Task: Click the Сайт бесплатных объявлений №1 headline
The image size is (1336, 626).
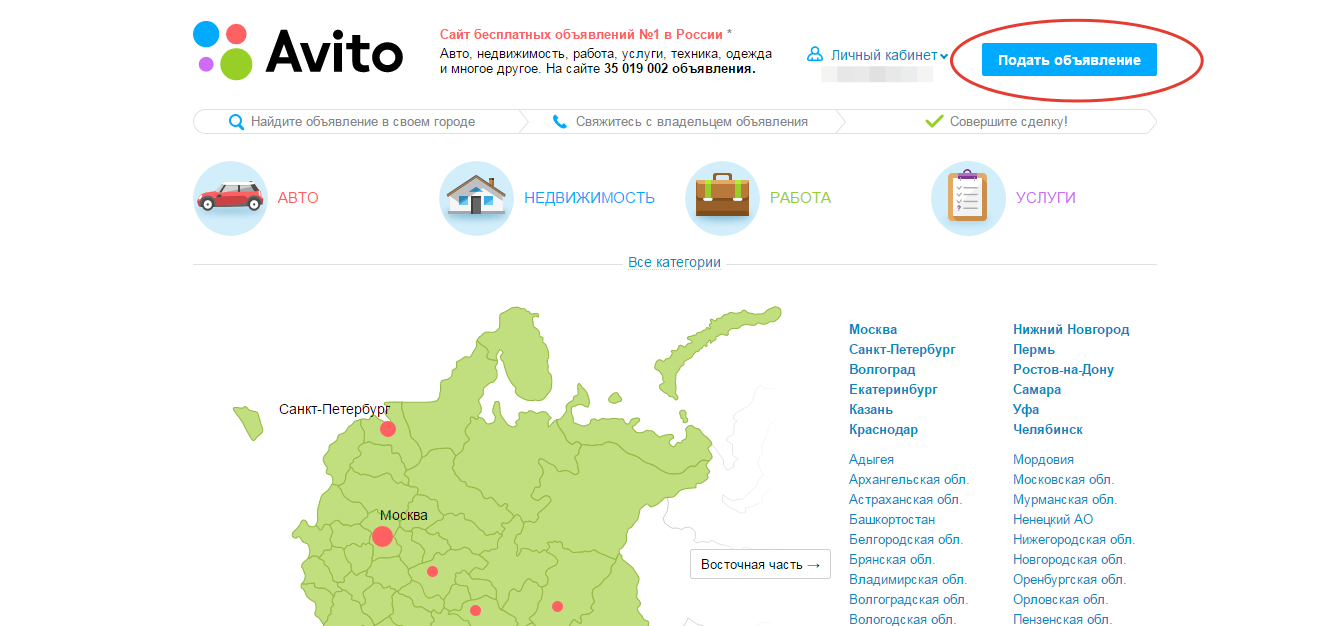Action: coord(582,34)
